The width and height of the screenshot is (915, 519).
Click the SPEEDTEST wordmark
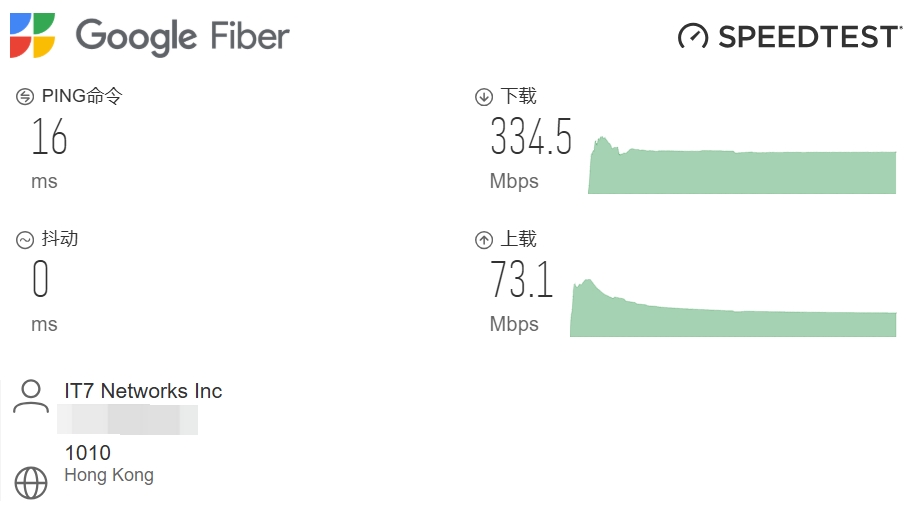pos(809,37)
